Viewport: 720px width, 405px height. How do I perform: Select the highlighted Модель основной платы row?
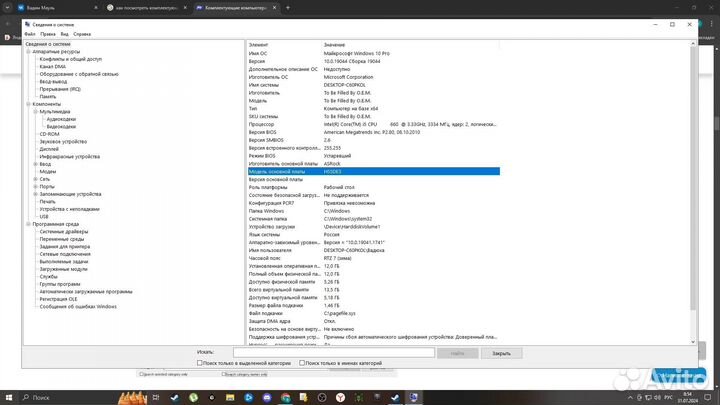tap(374, 171)
